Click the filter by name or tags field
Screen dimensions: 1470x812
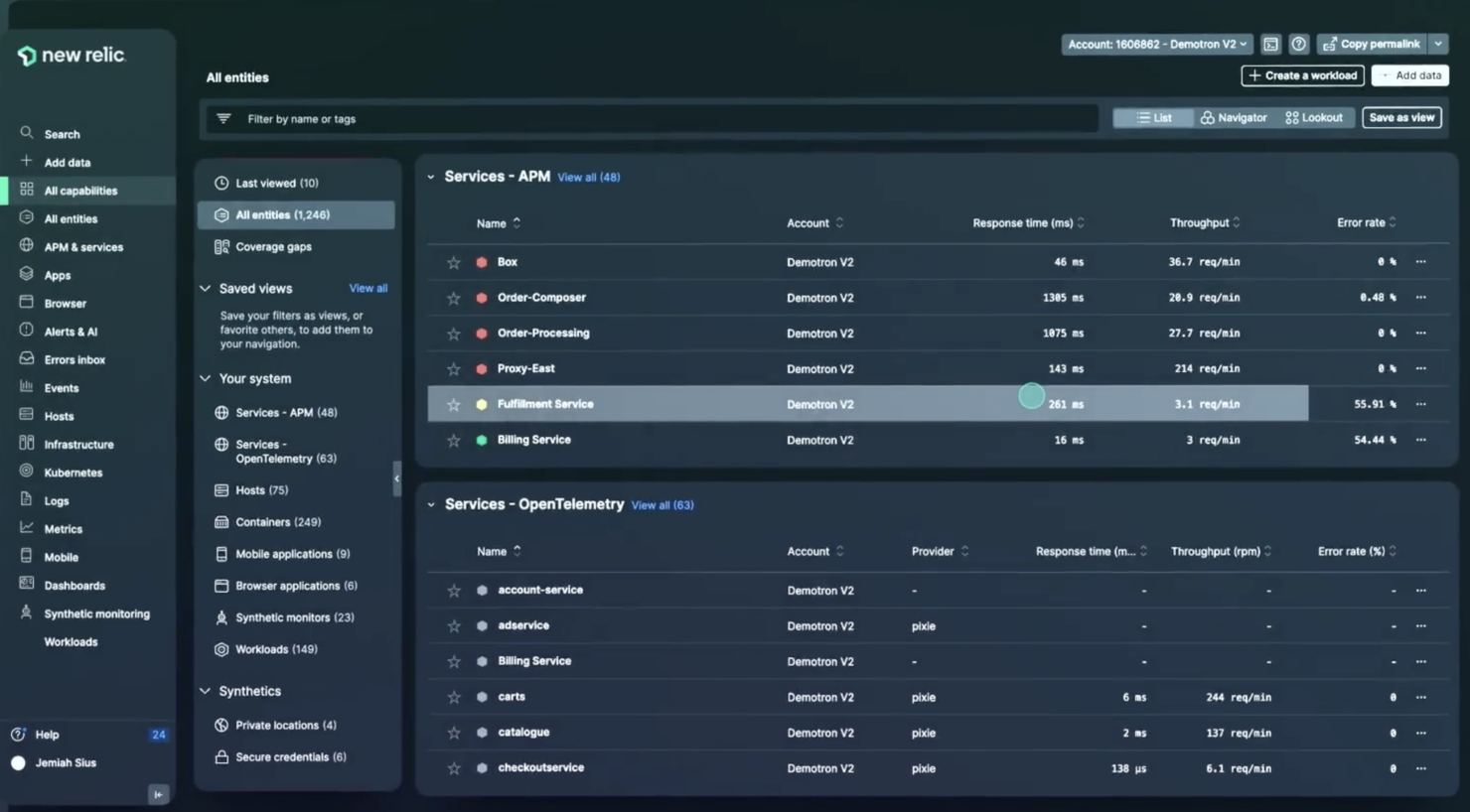651,118
